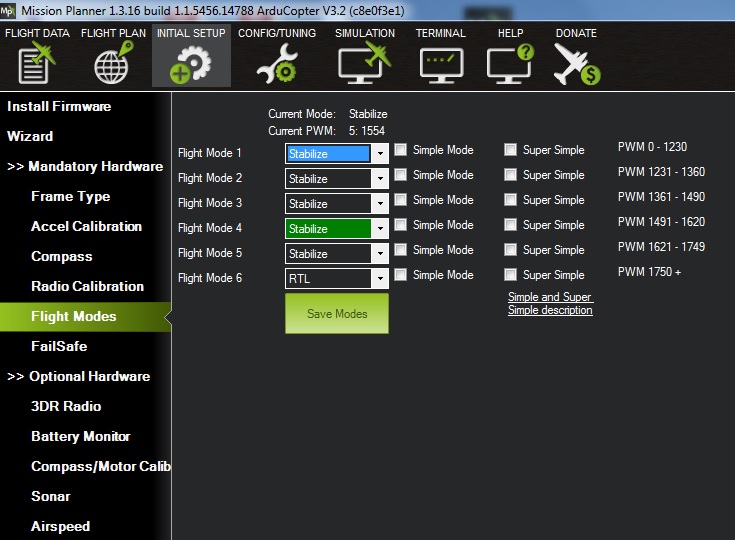This screenshot has height=540, width=735.
Task: Switch to the FLIGHT DATA tab label
Action: click(37, 33)
